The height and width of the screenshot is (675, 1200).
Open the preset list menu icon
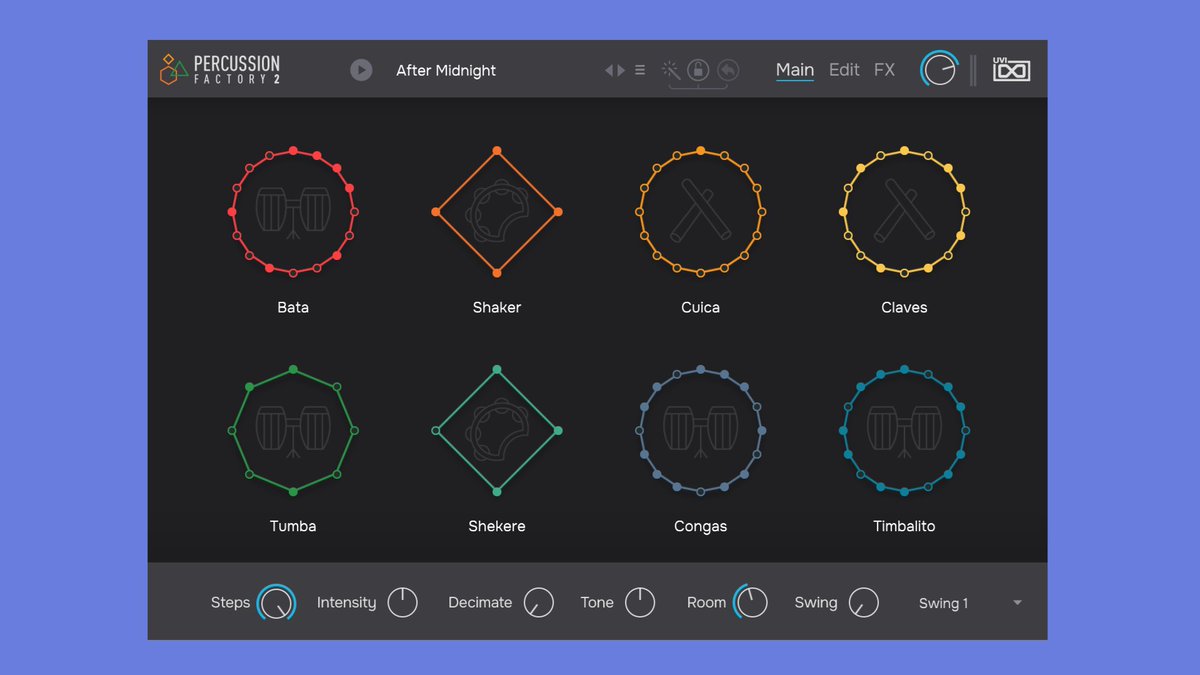click(640, 70)
